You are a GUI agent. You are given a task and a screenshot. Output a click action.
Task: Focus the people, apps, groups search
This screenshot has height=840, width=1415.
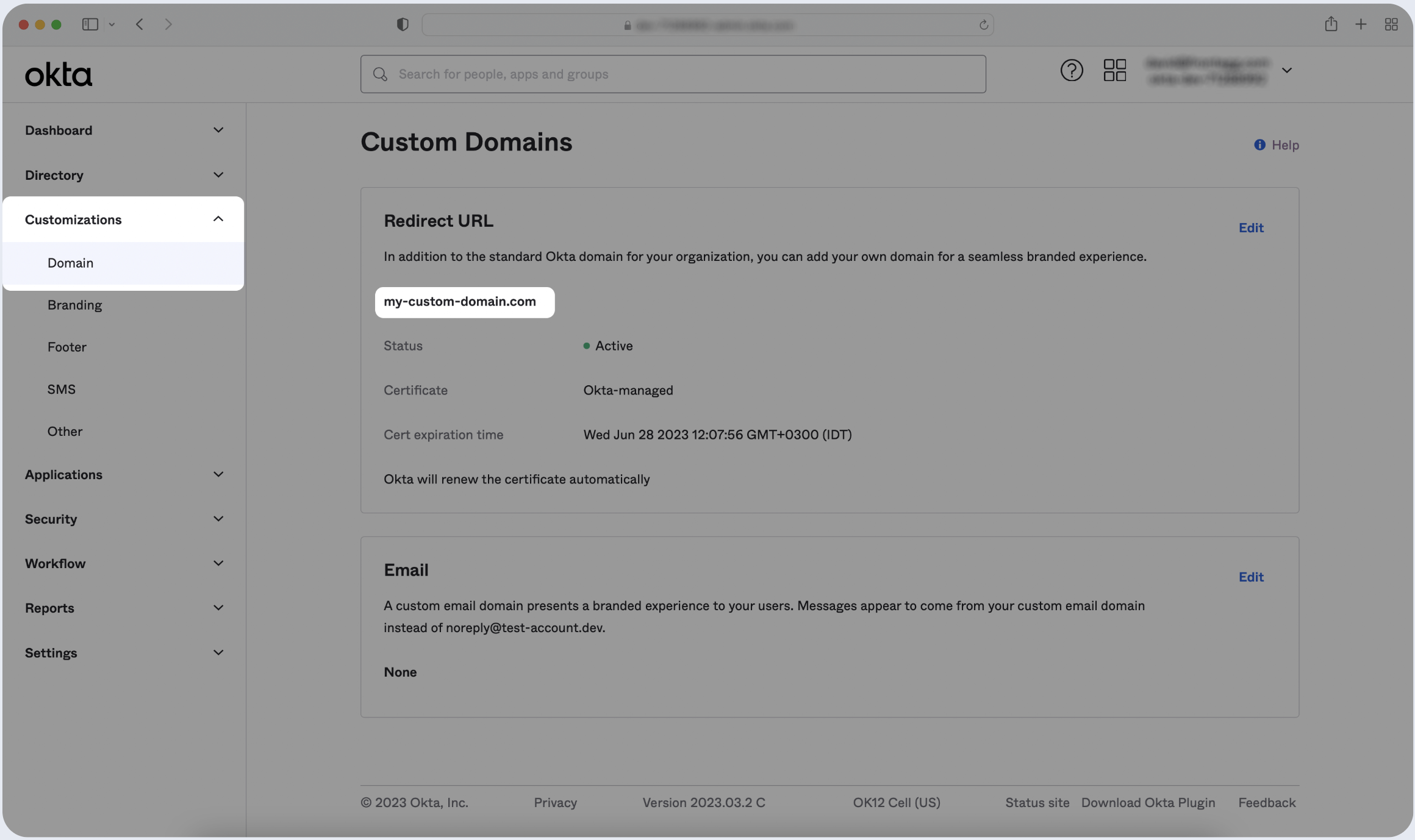click(x=673, y=74)
